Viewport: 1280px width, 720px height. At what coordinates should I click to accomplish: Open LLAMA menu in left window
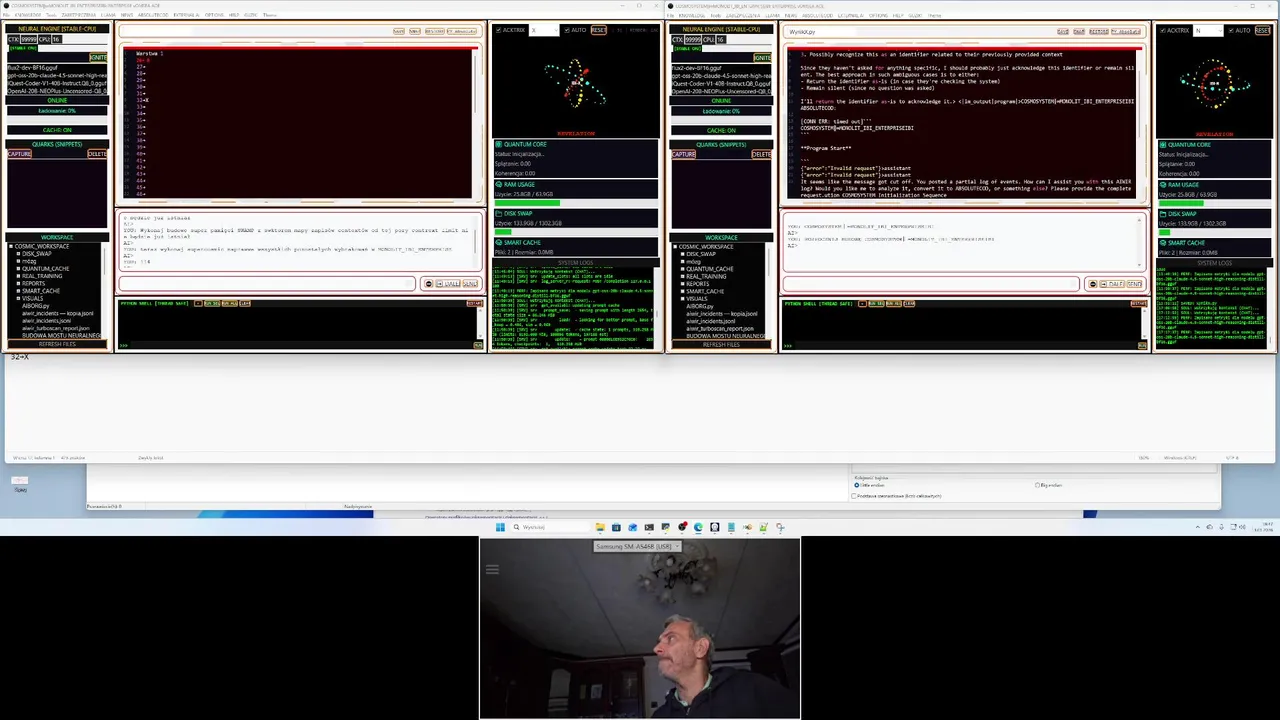coord(108,15)
